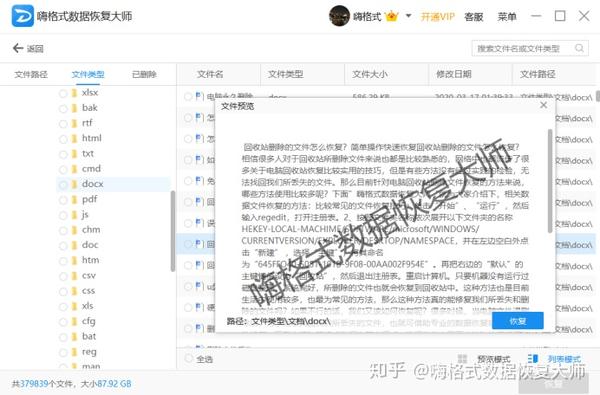This screenshot has height=395, width=600.
Task: Open the 菜单 menu
Action: point(507,17)
